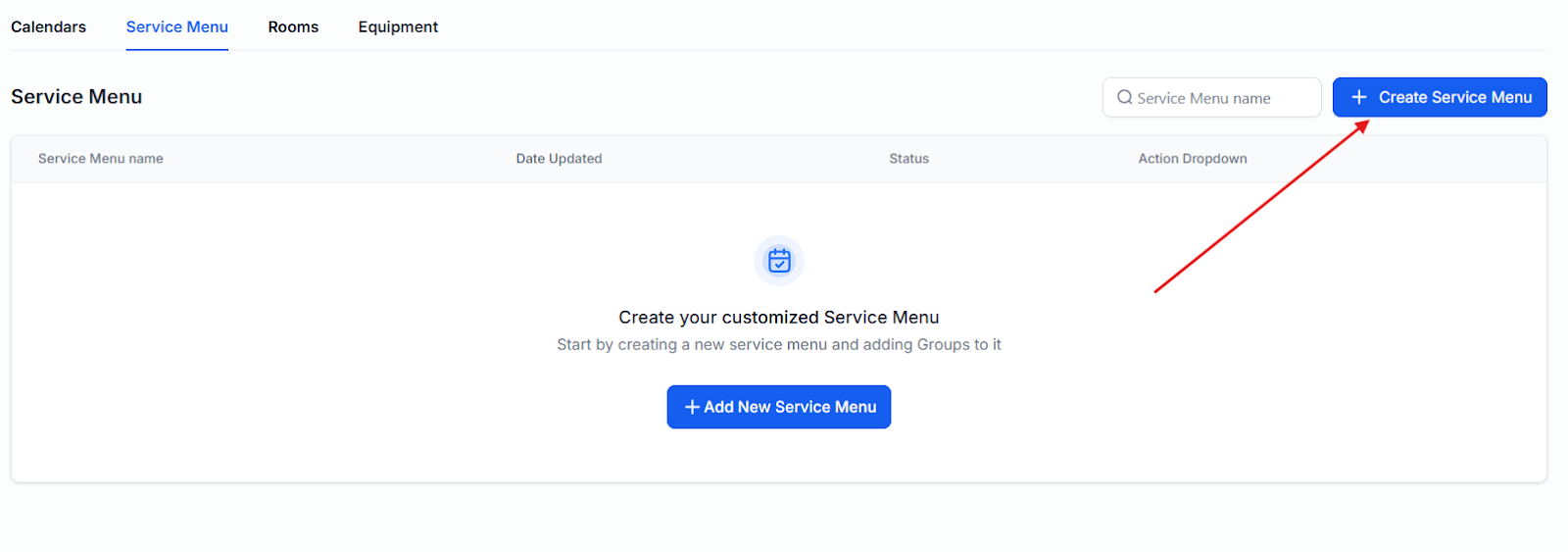The height and width of the screenshot is (552, 1568).
Task: Focus the Service Menu name search field
Action: pos(1220,98)
